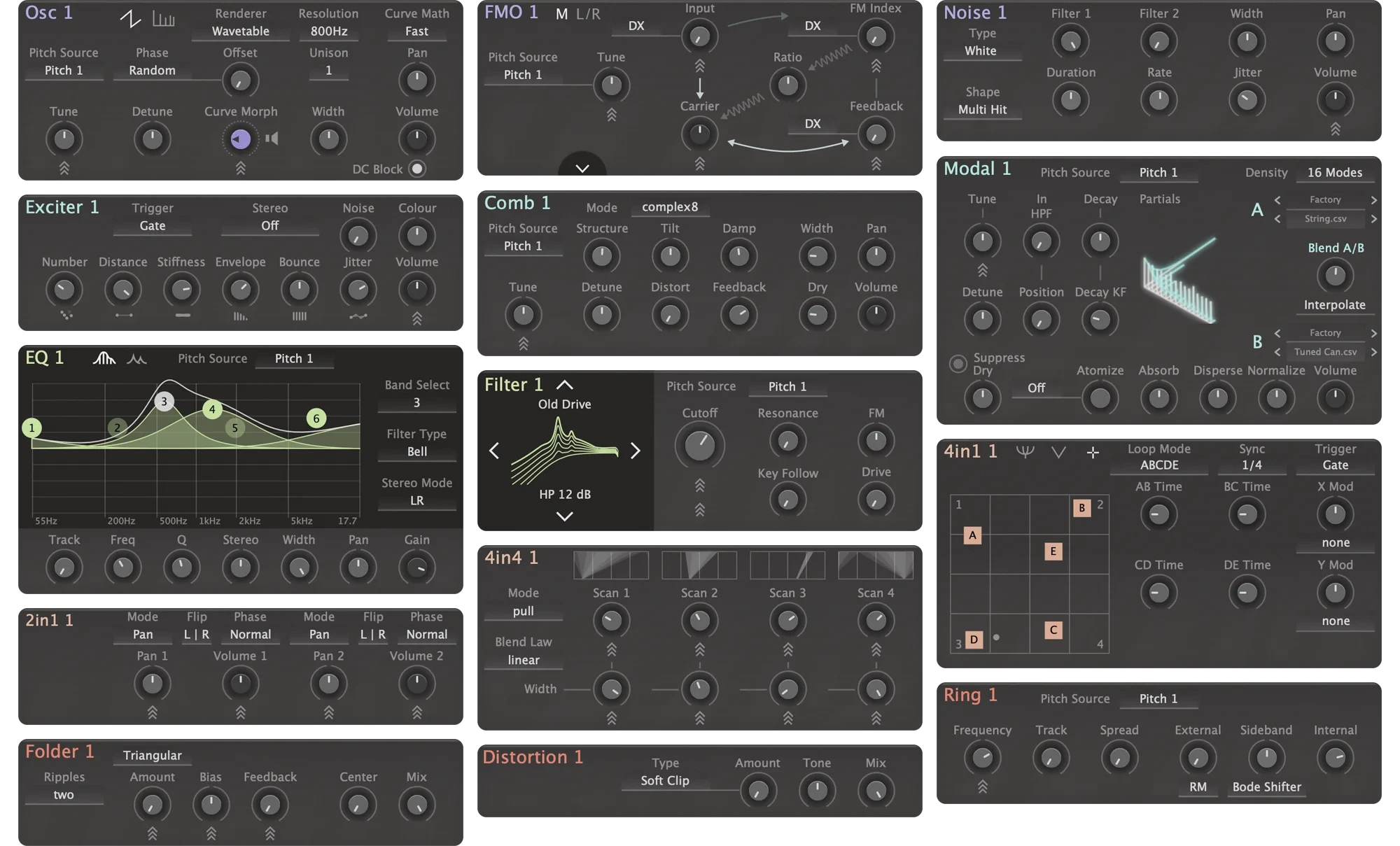Image resolution: width=1400 pixels, height=846 pixels.
Task: Select EQ band node 6 on the graph
Action: pos(316,418)
